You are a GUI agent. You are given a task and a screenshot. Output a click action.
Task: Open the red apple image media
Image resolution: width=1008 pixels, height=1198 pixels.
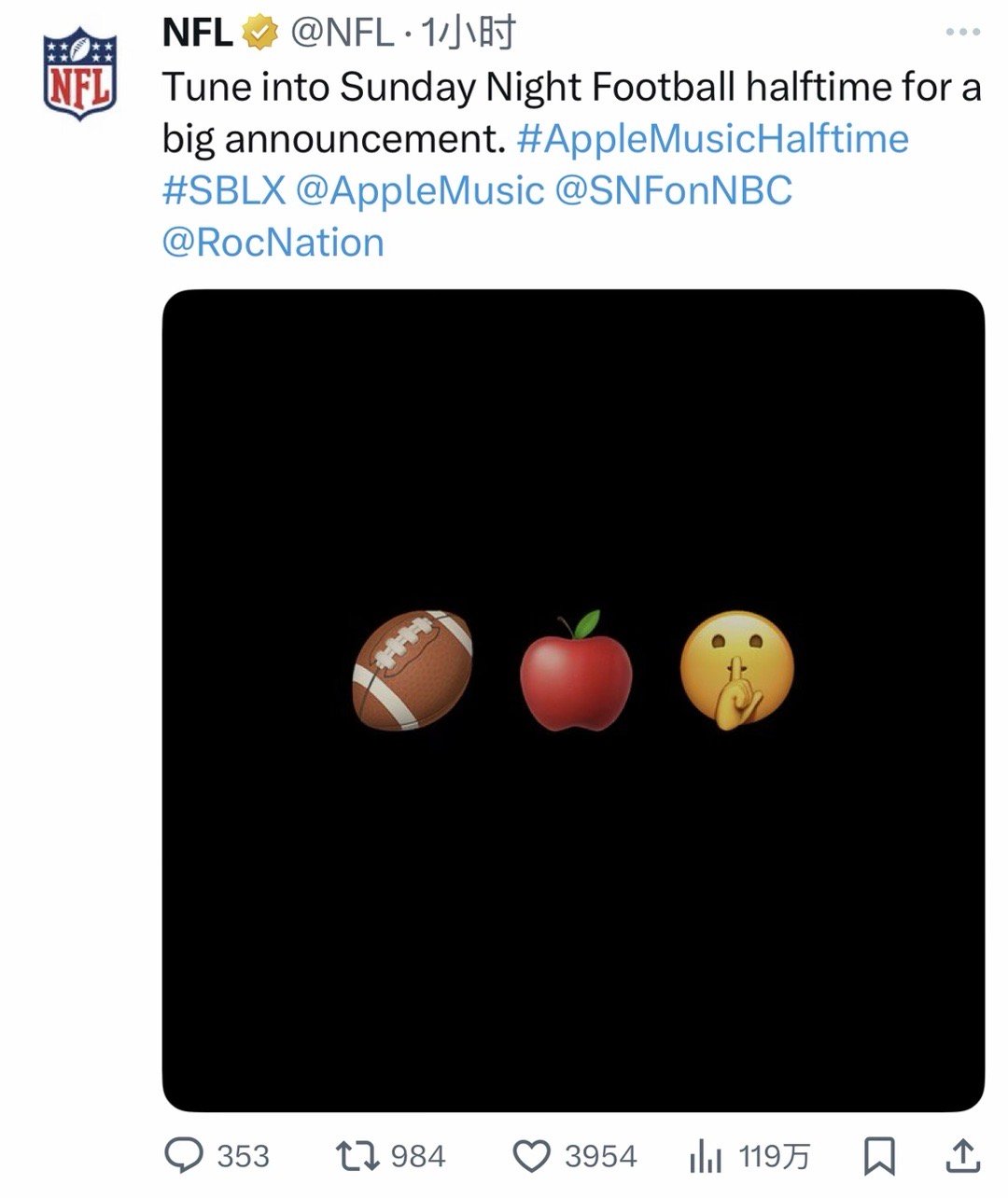576,669
